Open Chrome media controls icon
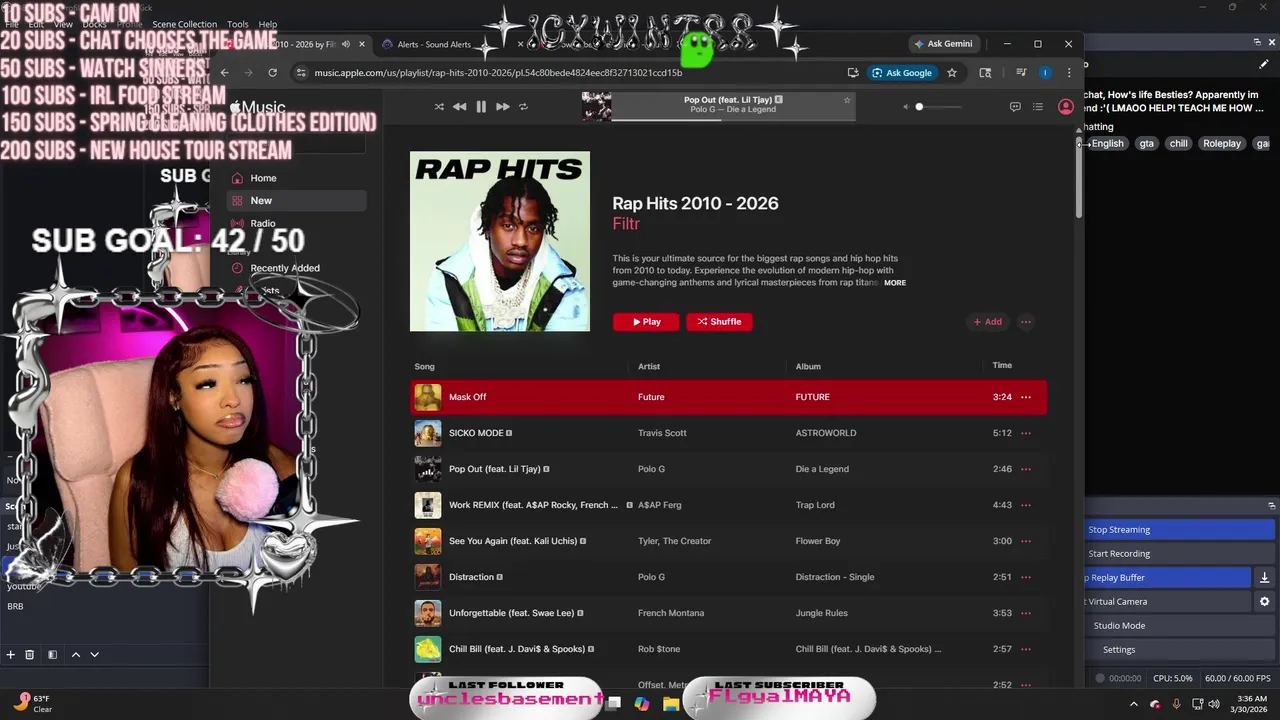The height and width of the screenshot is (720, 1280). (x=1021, y=72)
